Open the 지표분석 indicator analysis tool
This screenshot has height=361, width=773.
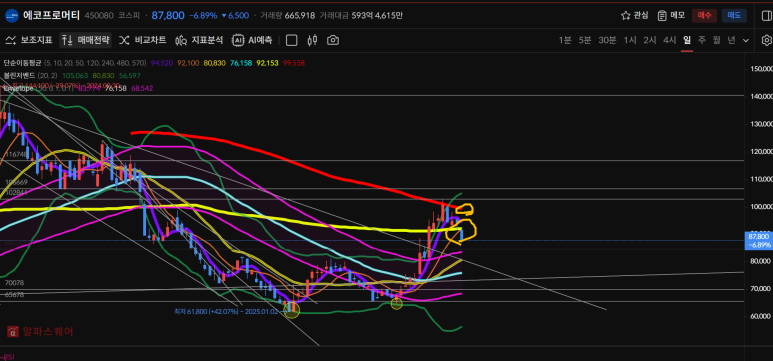(x=199, y=40)
